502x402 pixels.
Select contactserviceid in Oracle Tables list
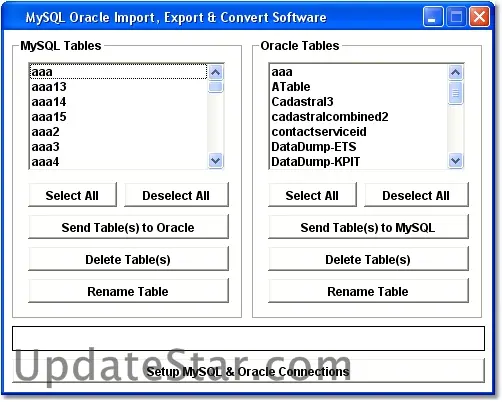click(x=358, y=132)
